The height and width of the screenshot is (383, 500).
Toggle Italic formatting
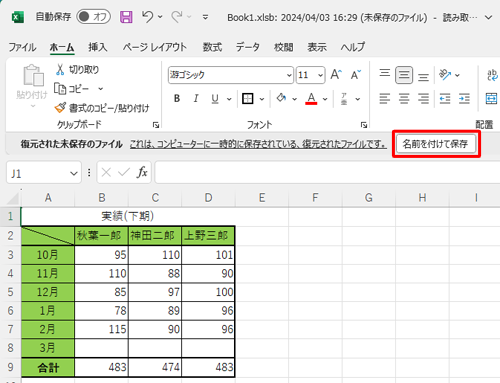coord(196,98)
